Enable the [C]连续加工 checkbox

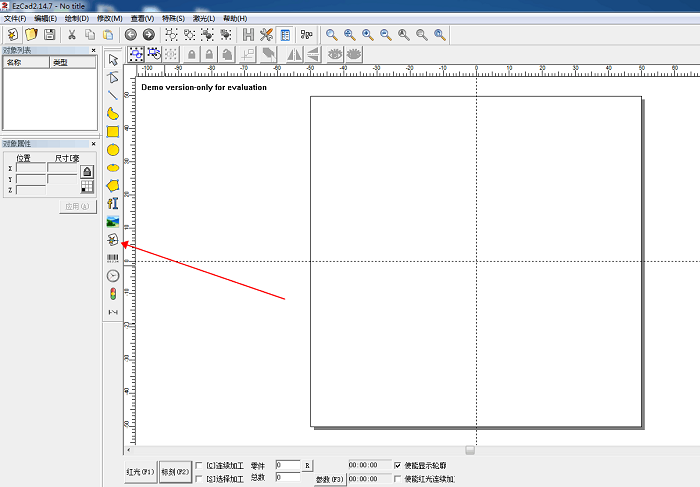(x=199, y=465)
